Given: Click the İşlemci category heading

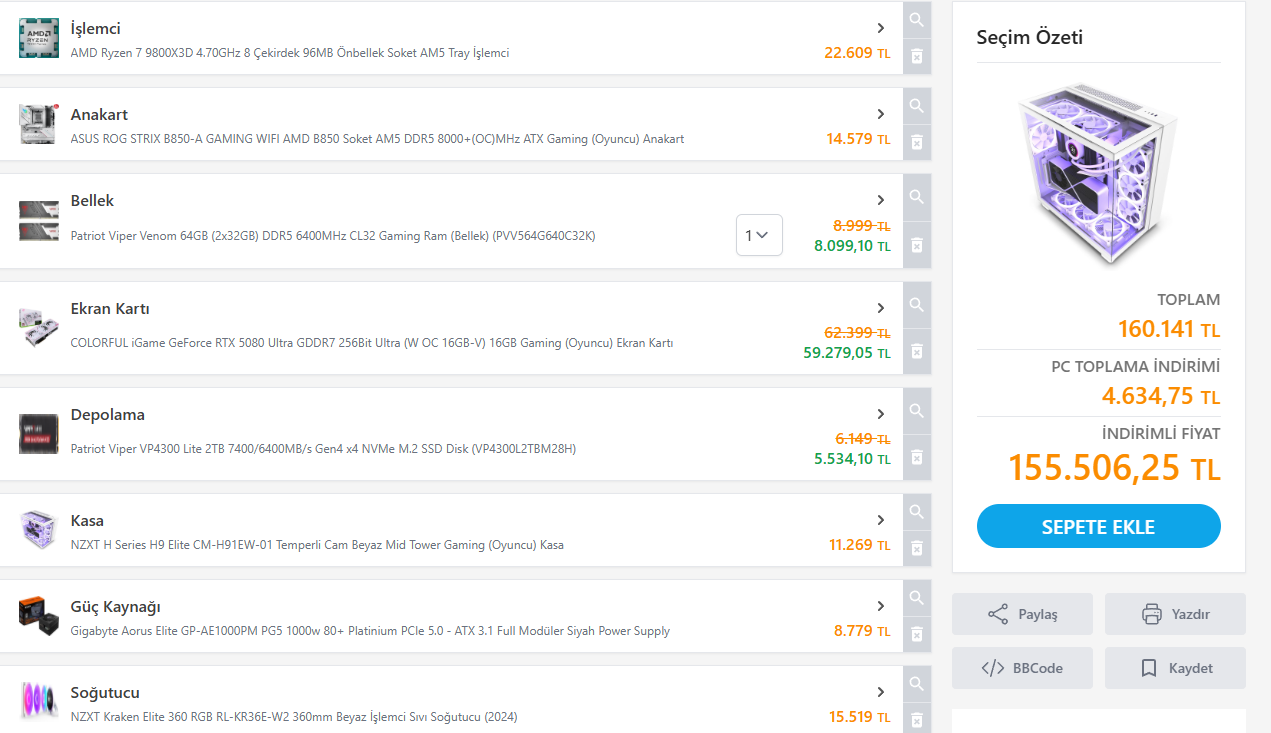Looking at the screenshot, I should coord(96,28).
